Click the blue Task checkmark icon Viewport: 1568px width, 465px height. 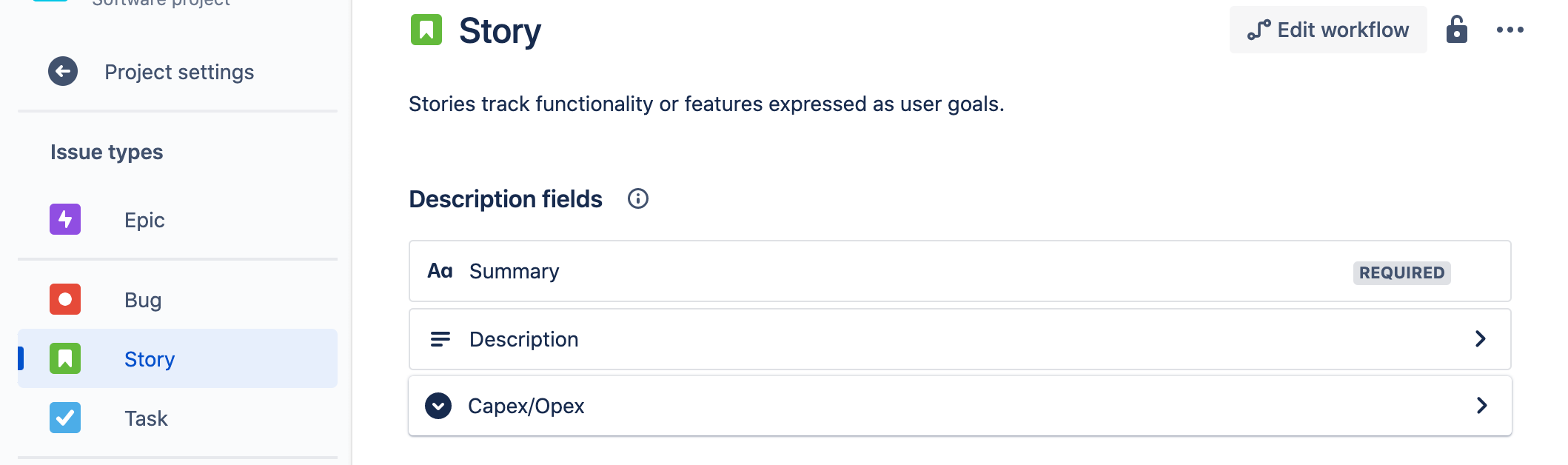pyautogui.click(x=65, y=418)
